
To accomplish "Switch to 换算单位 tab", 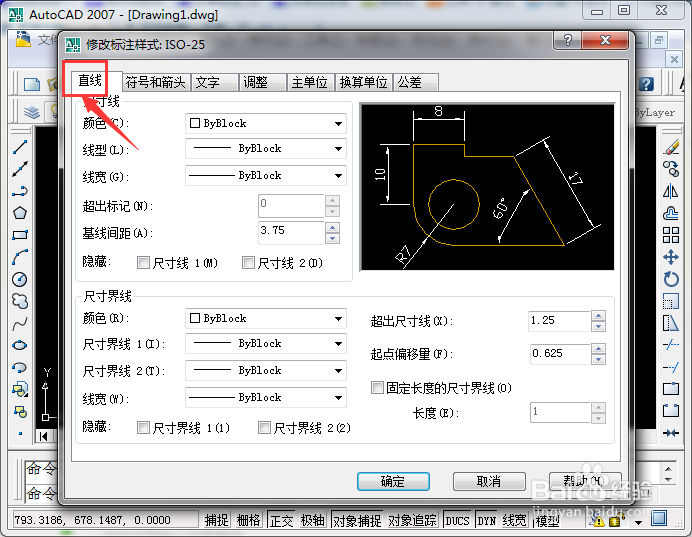I will point(364,82).
